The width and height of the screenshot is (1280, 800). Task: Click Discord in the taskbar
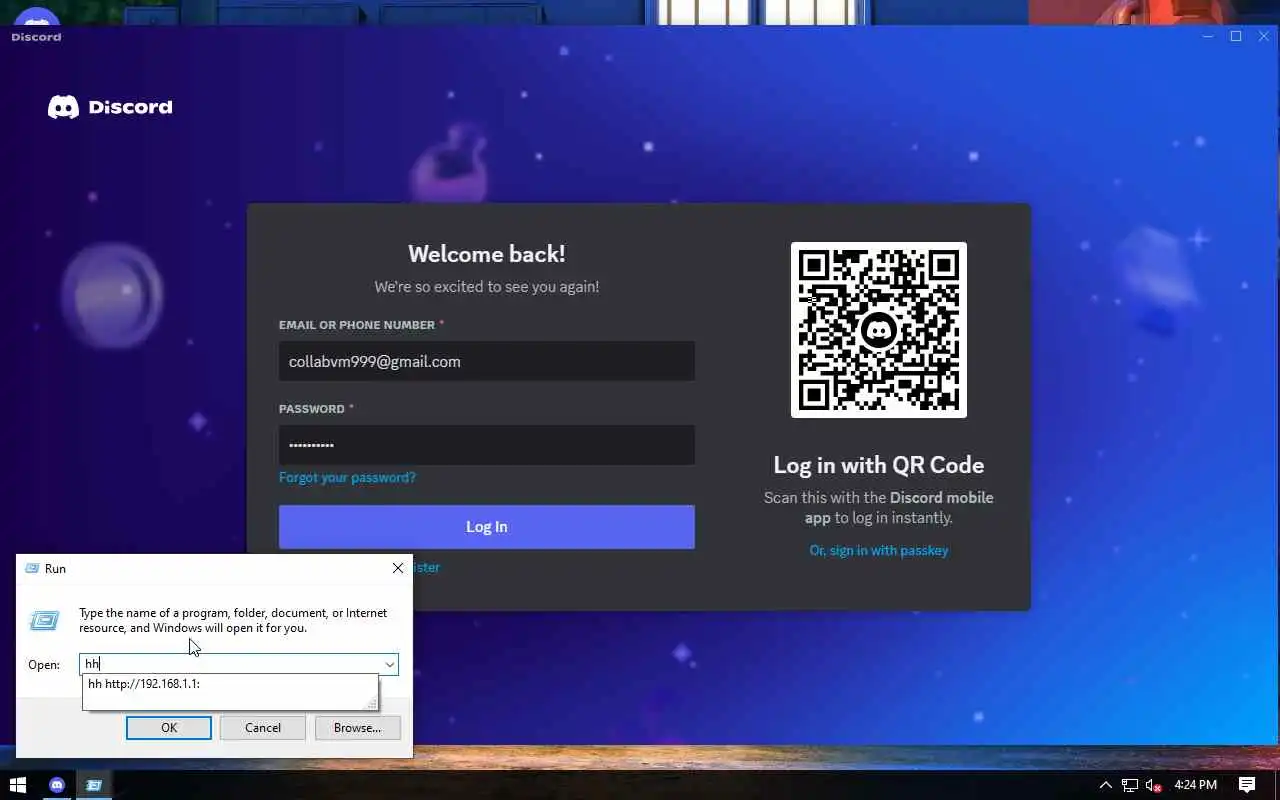(x=57, y=785)
